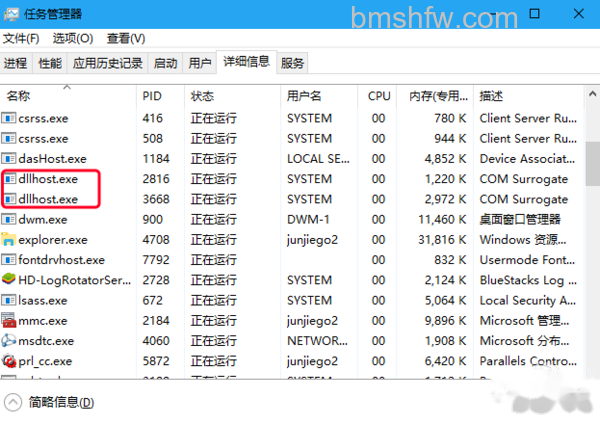This screenshot has height=424, width=600.
Task: Click the icon of csrss.exe PID 416
Action: coord(8,118)
